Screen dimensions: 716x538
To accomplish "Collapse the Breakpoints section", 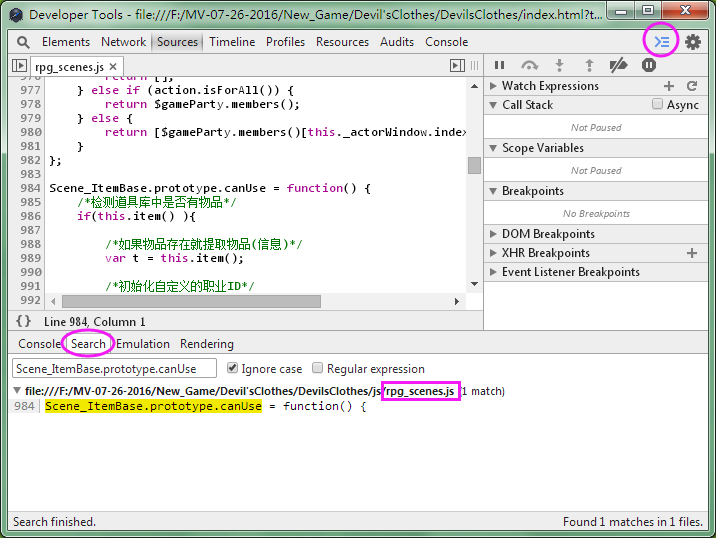I will 493,191.
